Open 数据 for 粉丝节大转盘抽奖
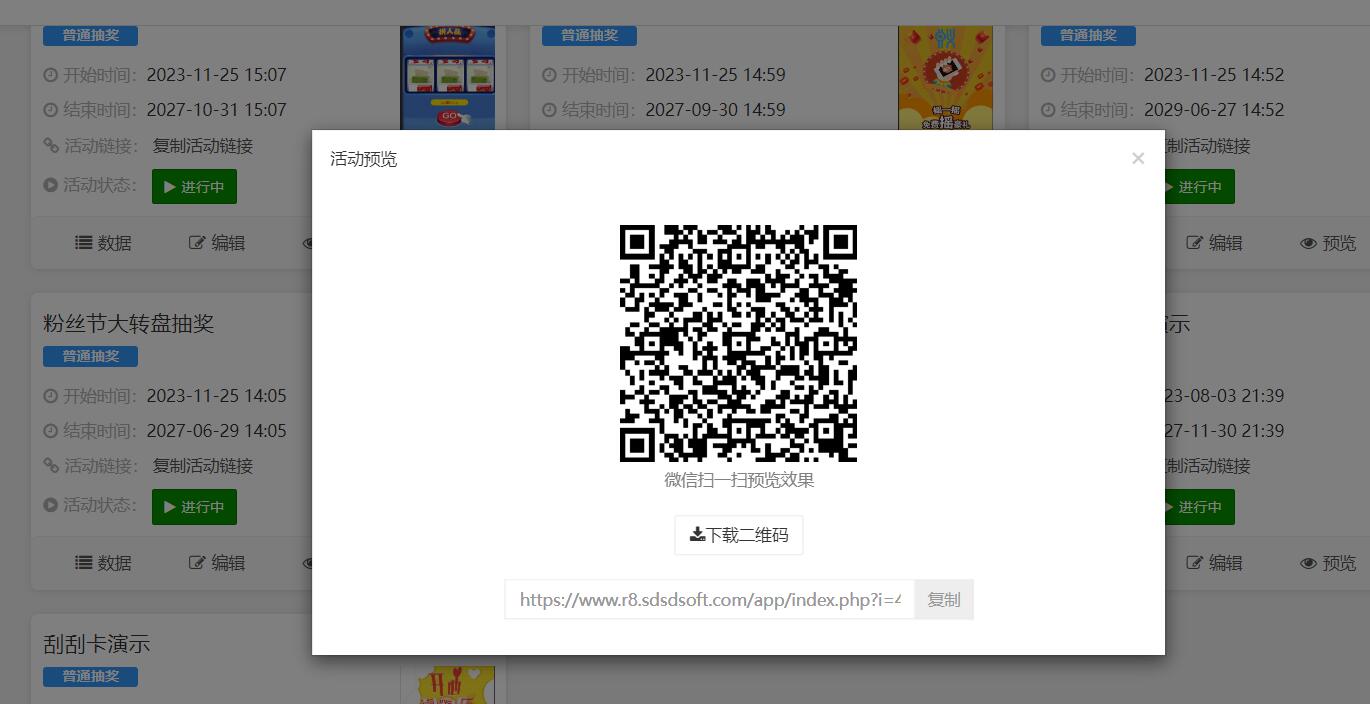The image size is (1370, 704). (104, 563)
